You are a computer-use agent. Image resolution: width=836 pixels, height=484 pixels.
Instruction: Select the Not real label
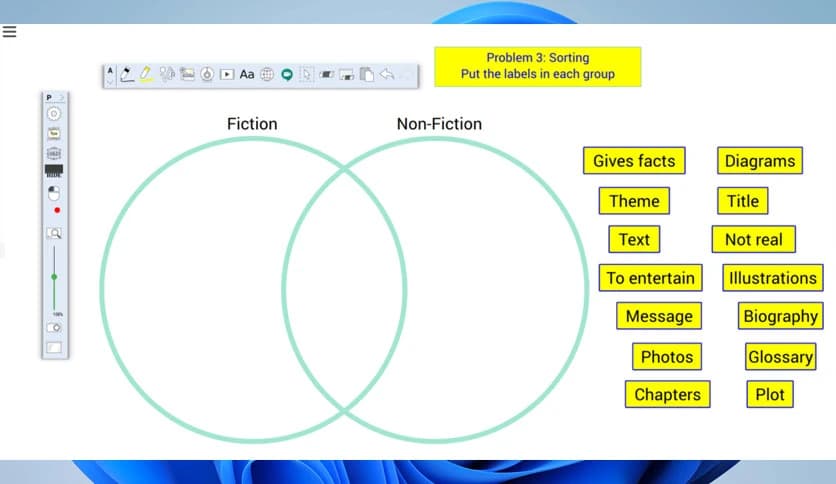(x=753, y=239)
